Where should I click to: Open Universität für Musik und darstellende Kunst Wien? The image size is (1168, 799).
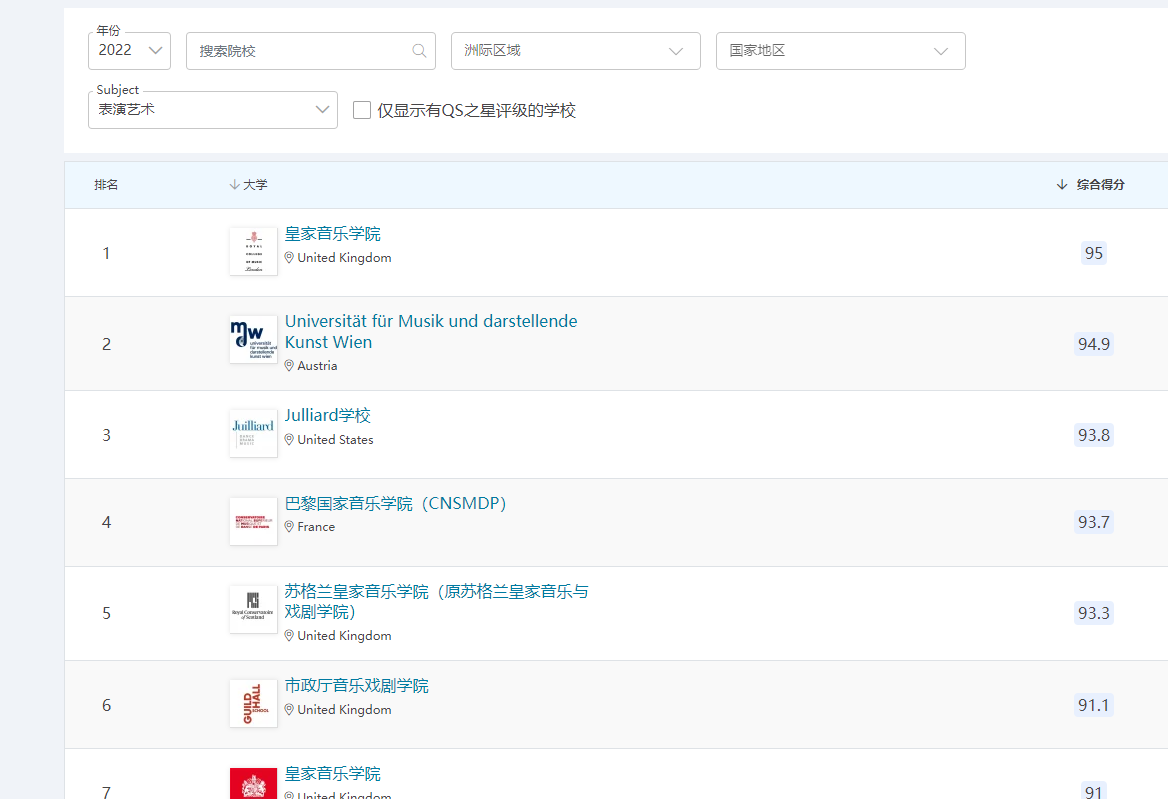coord(431,331)
